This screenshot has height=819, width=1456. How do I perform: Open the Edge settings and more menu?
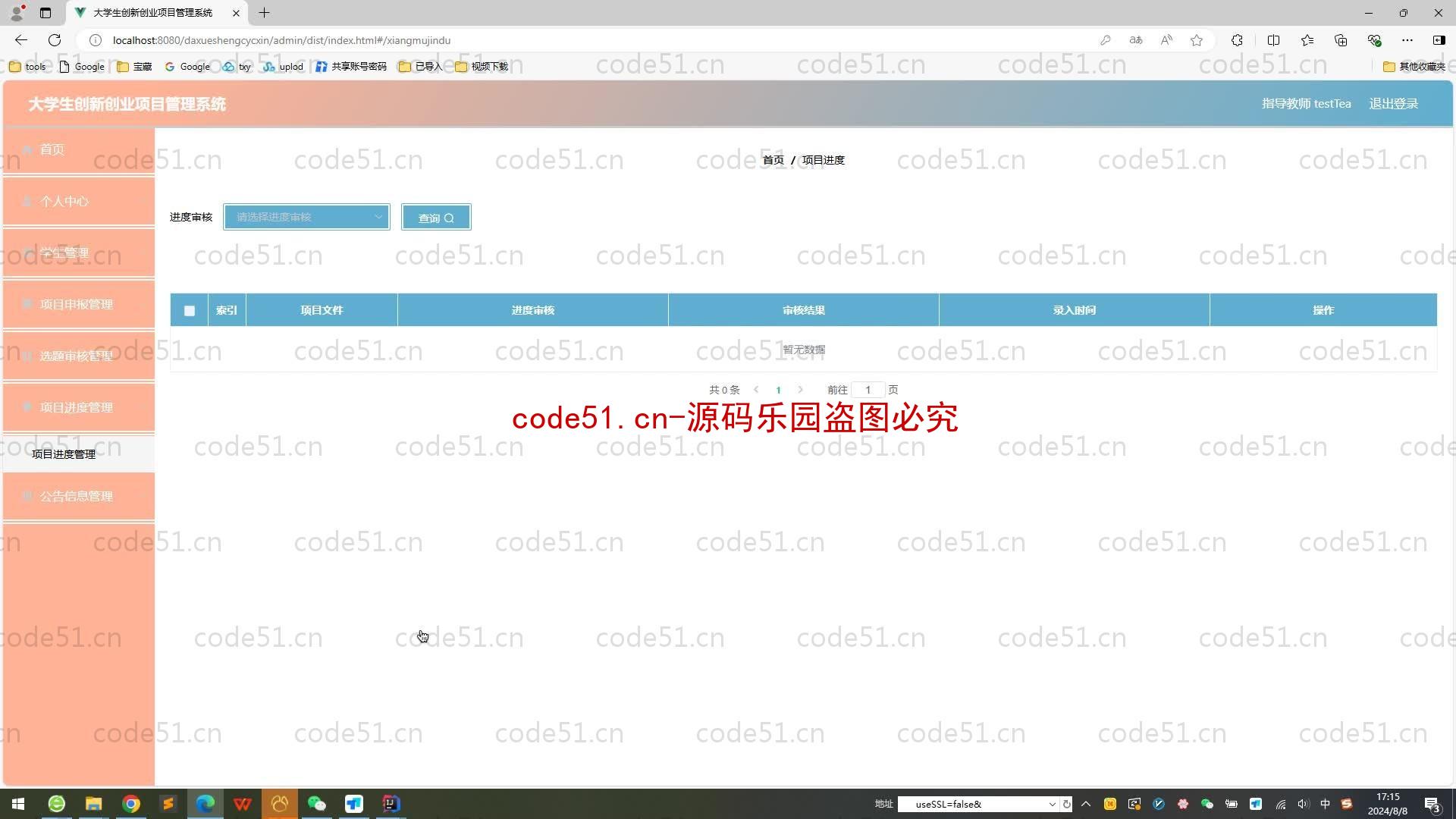pos(1407,40)
